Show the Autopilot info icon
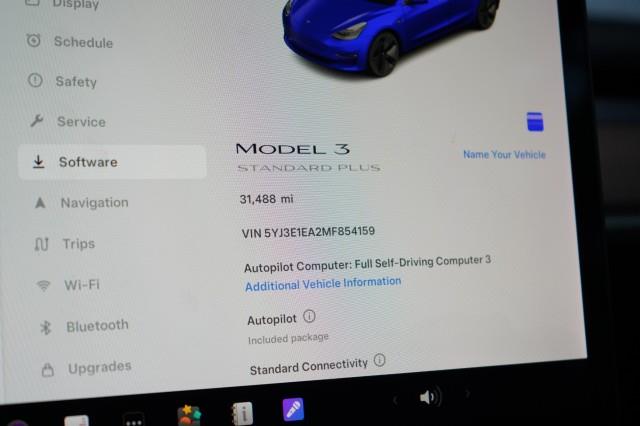640x426 pixels. (x=309, y=316)
